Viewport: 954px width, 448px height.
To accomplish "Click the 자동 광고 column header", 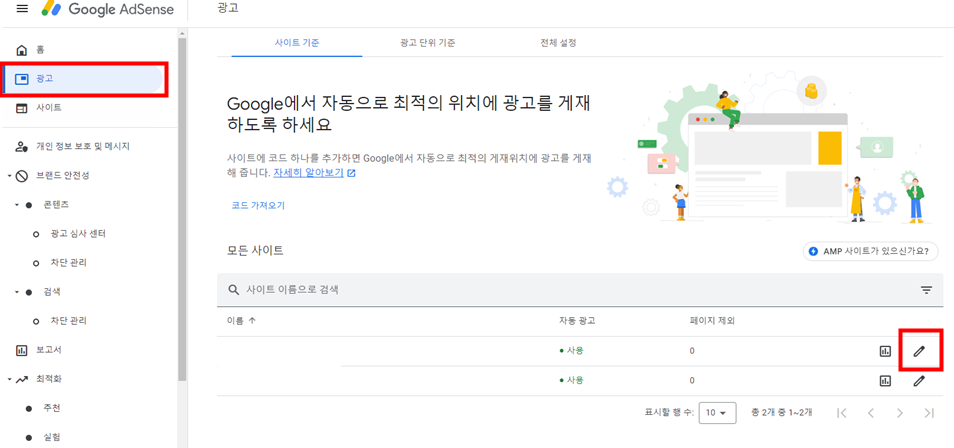I will pos(577,321).
